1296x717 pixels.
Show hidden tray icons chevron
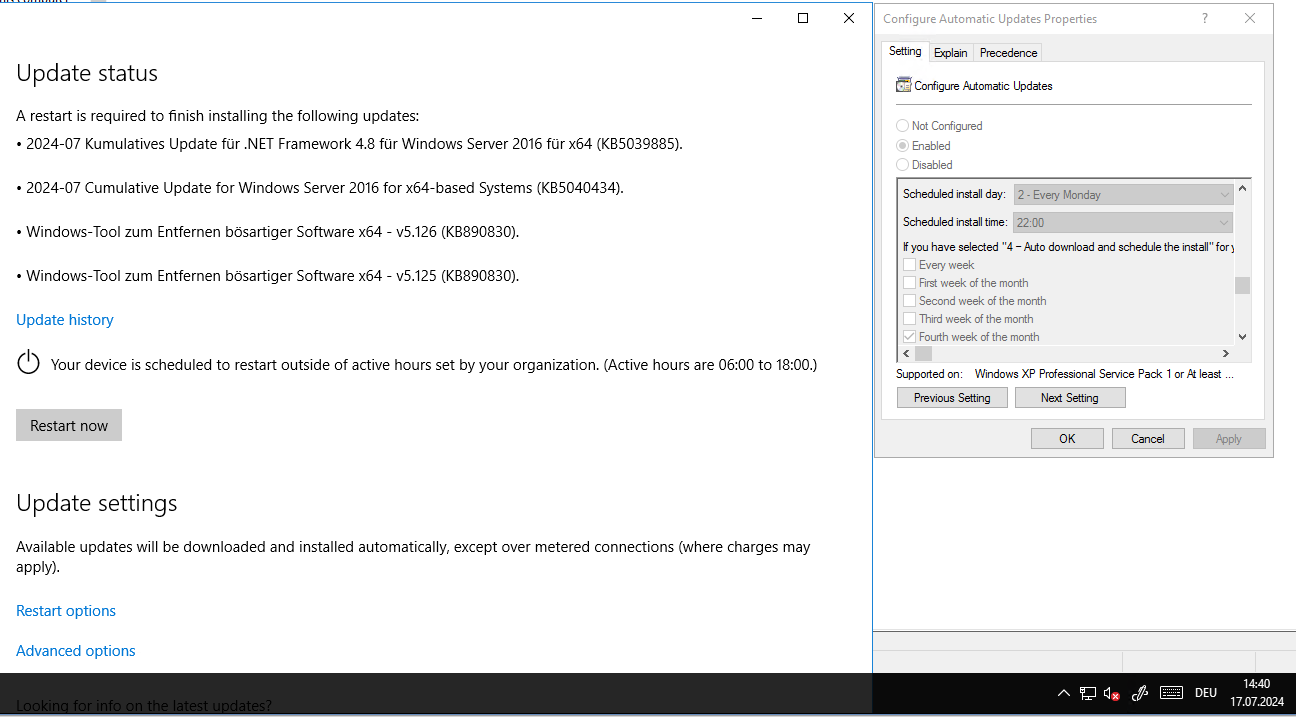point(1063,693)
